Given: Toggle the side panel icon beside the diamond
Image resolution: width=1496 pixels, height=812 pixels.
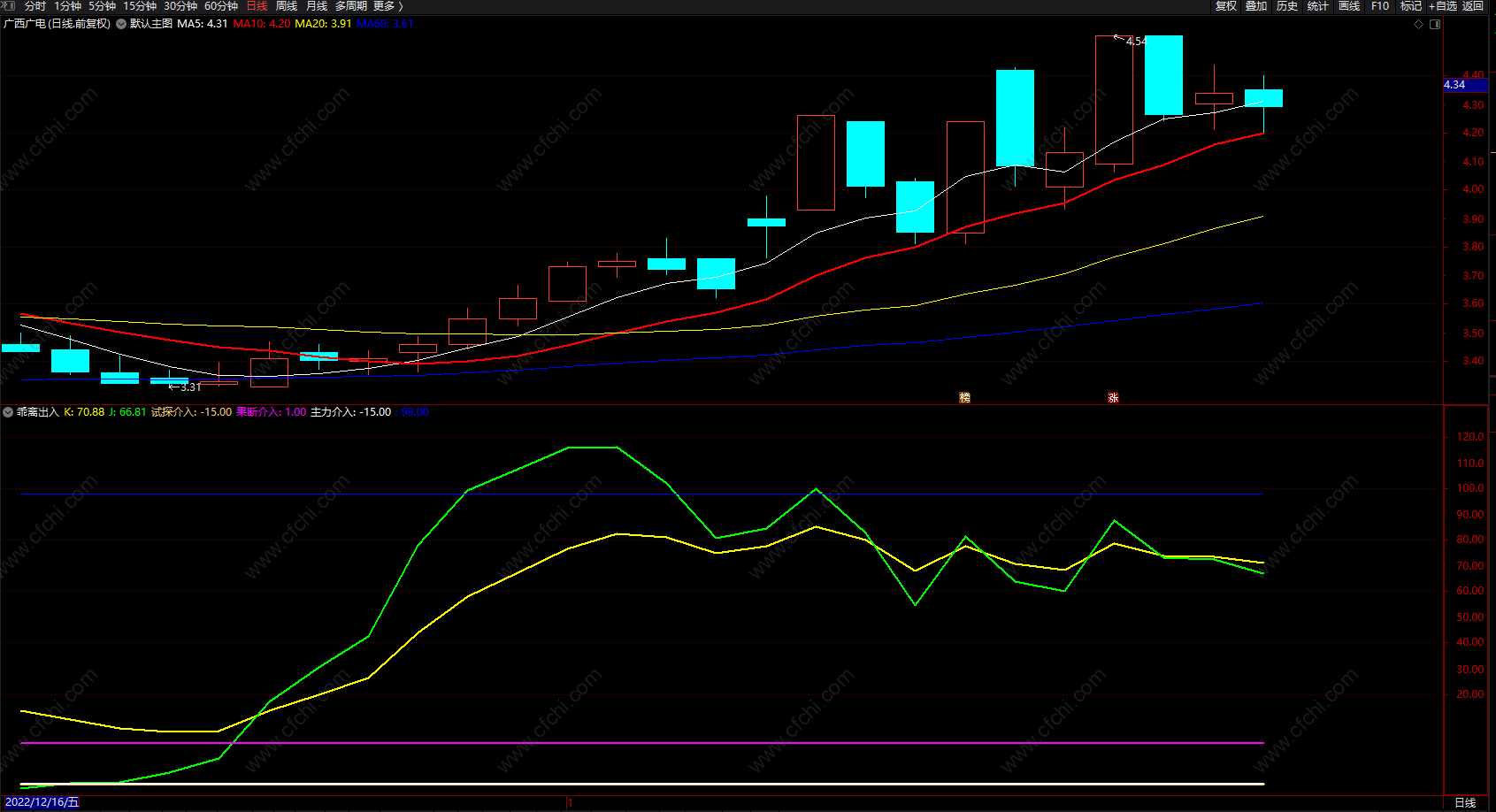Looking at the screenshot, I should [1435, 25].
